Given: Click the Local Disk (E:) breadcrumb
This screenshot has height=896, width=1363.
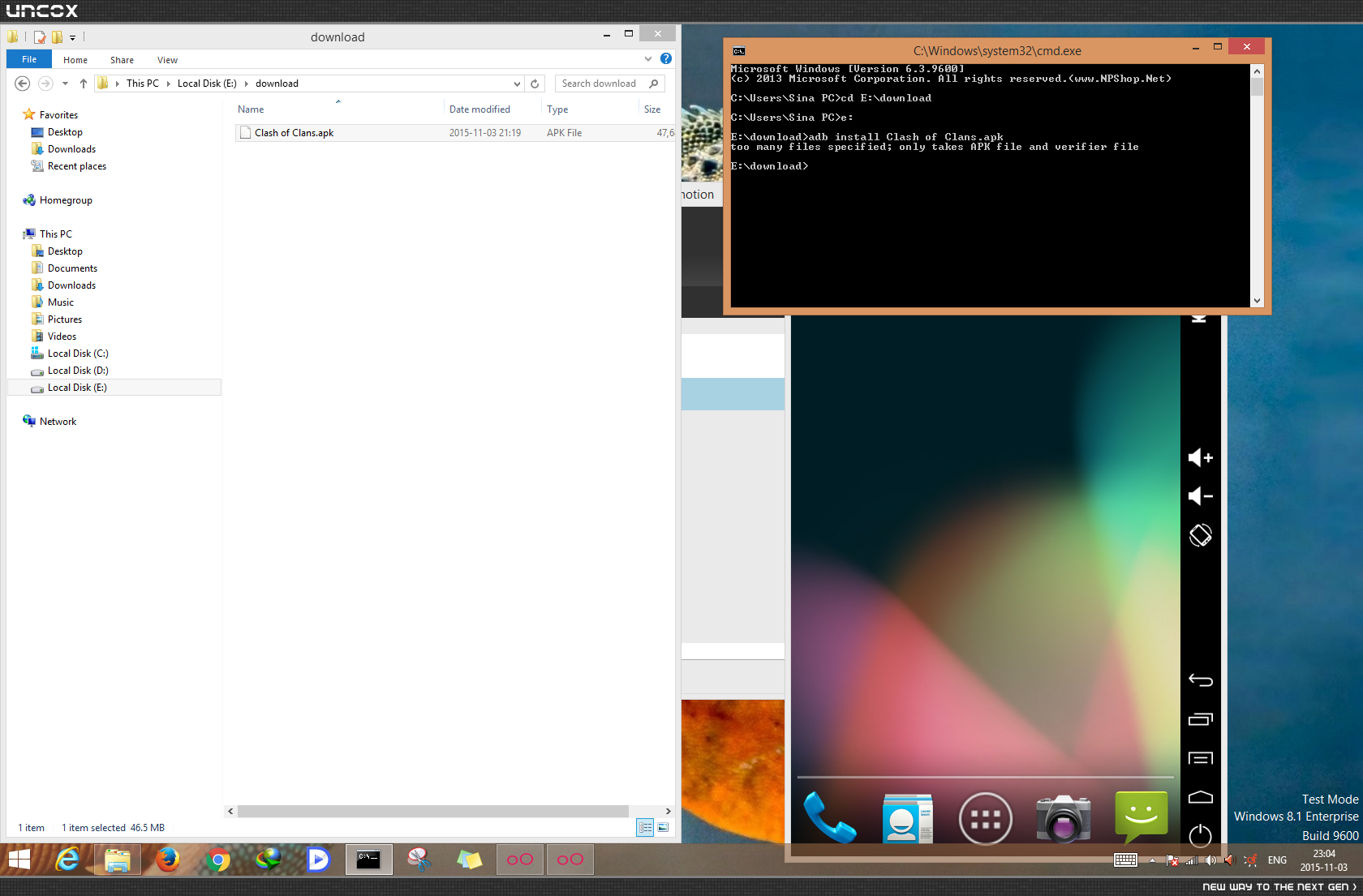Looking at the screenshot, I should [207, 84].
